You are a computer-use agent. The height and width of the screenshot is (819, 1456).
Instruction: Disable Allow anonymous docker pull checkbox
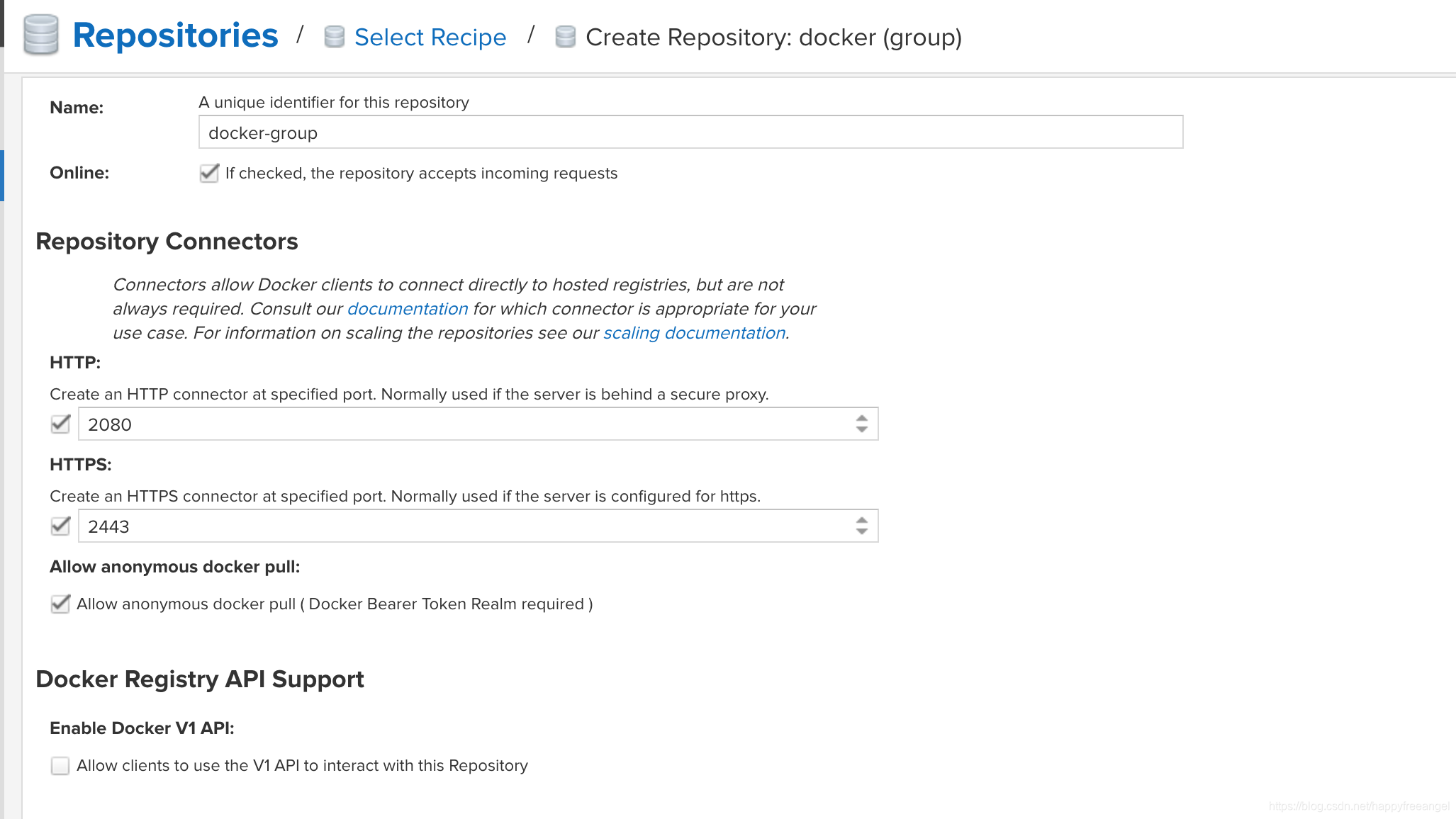click(60, 604)
